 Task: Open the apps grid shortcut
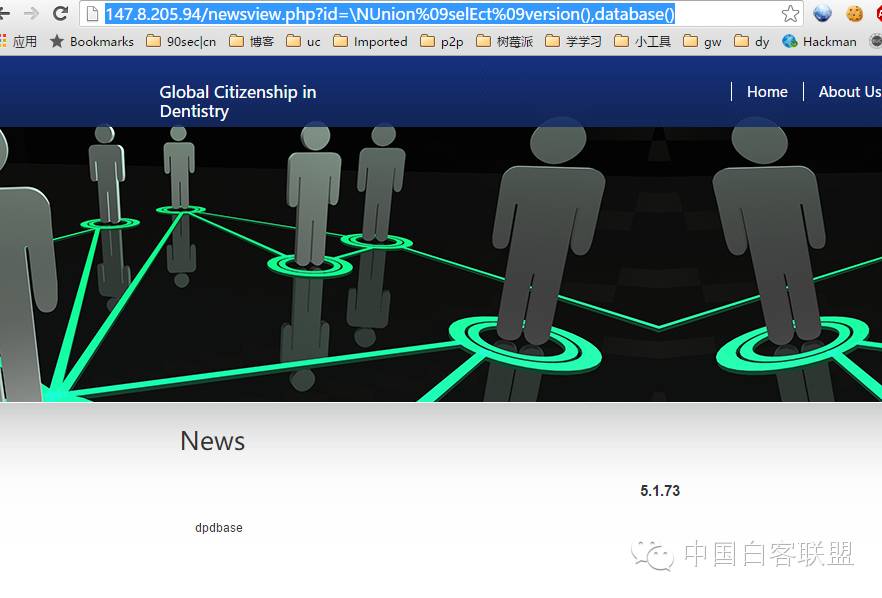pyautogui.click(x=19, y=41)
